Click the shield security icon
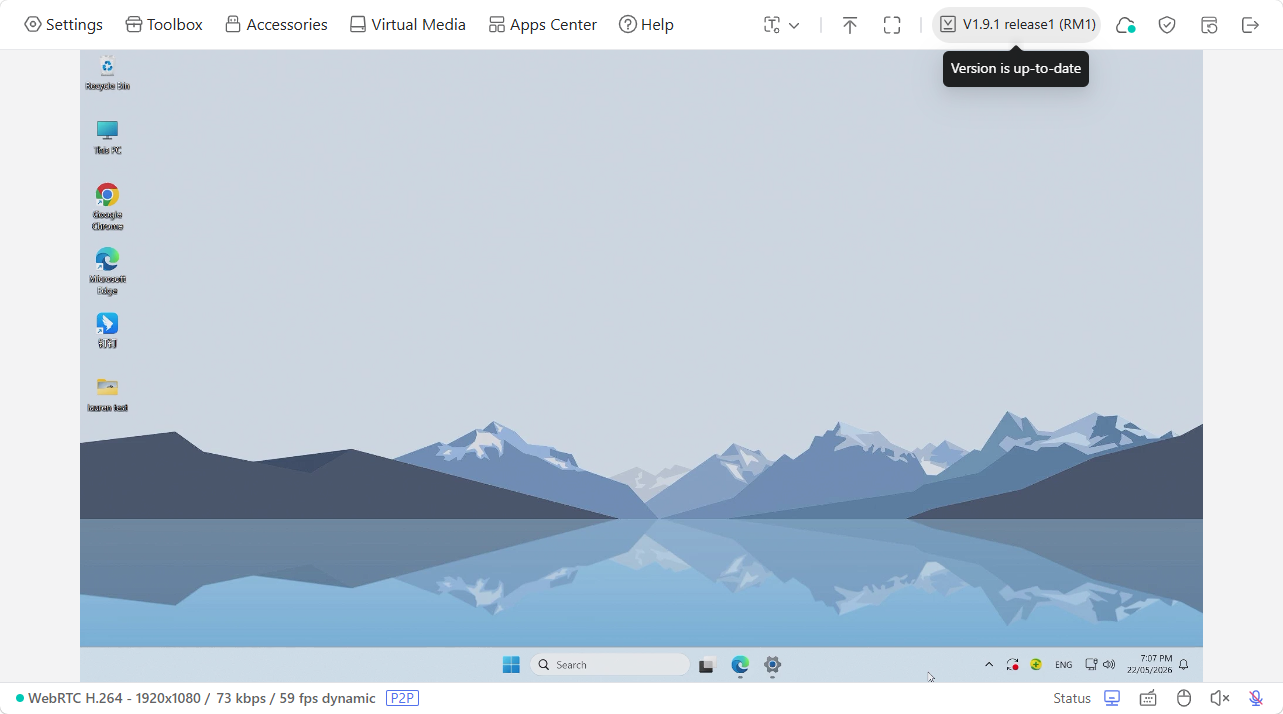This screenshot has height=714, width=1283. click(x=1167, y=25)
